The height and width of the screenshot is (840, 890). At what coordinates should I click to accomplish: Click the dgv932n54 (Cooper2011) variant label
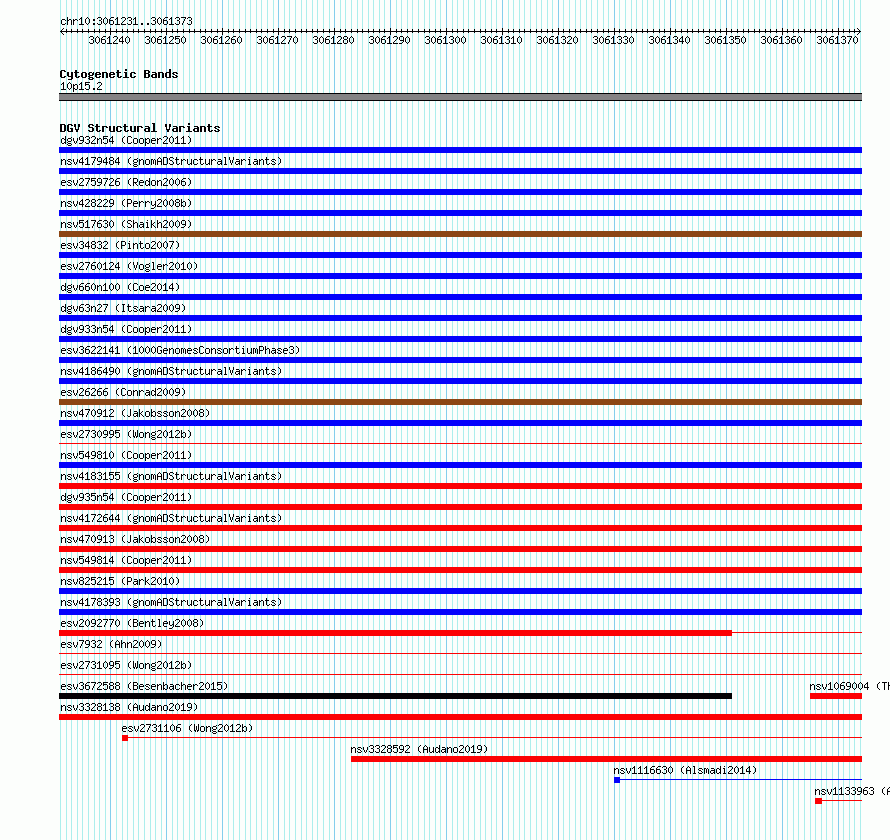126,140
